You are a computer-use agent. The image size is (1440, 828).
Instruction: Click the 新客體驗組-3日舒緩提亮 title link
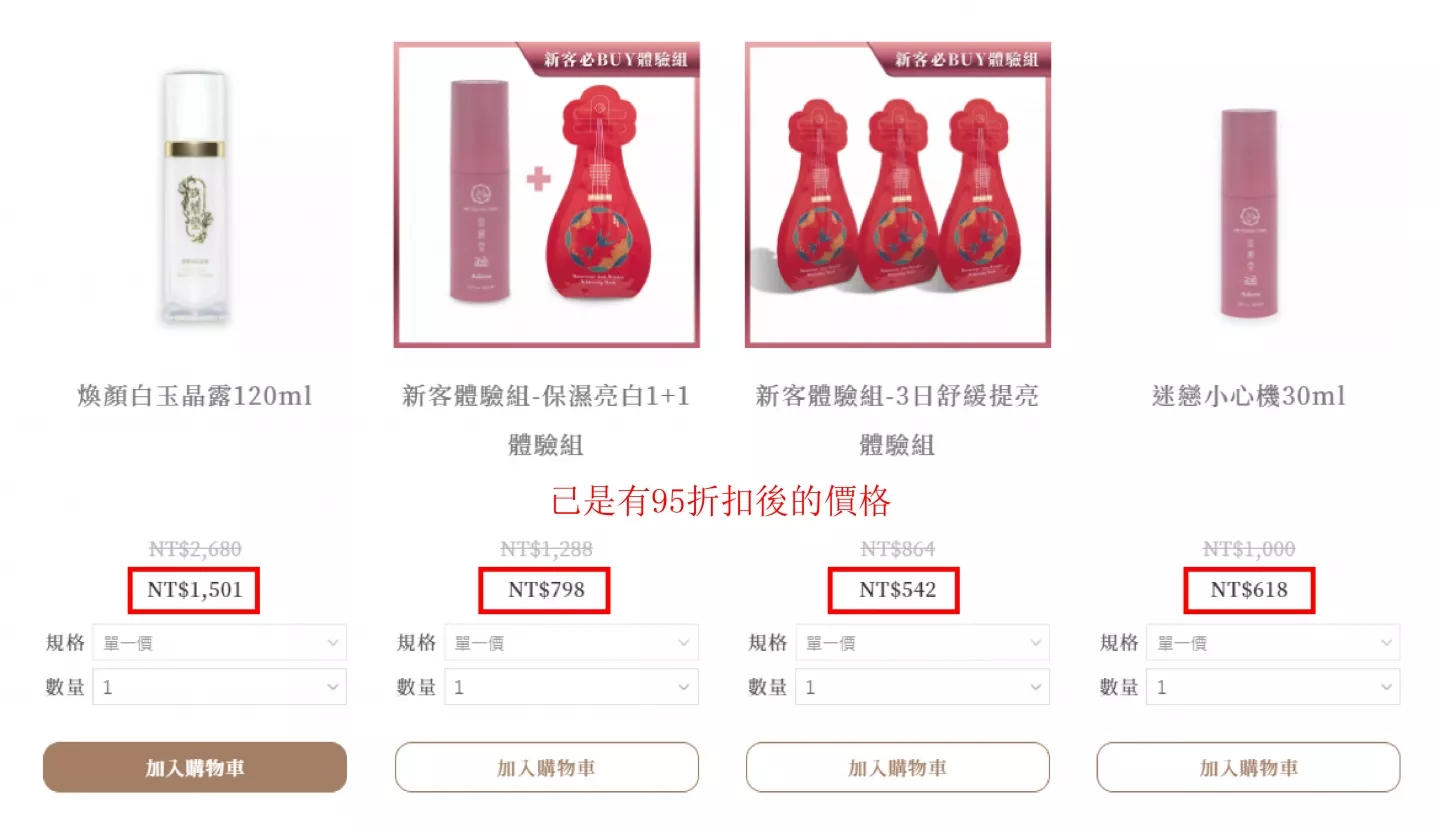pos(897,420)
